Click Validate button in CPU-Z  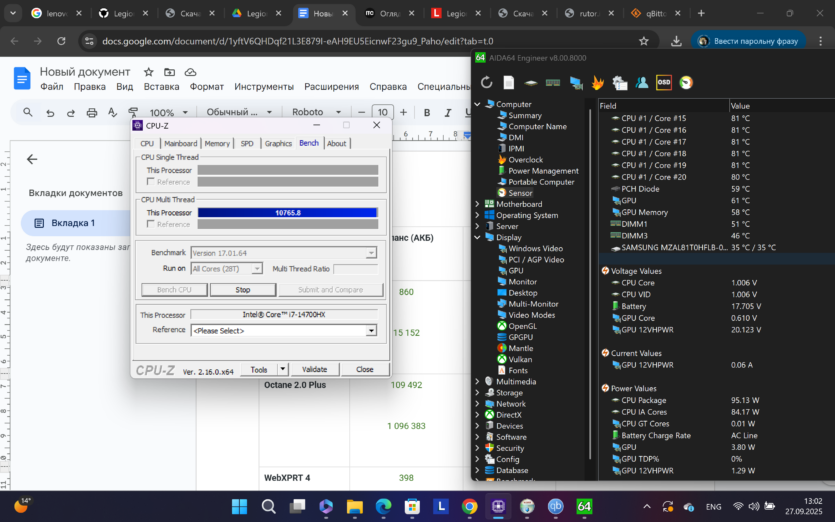[x=314, y=369]
